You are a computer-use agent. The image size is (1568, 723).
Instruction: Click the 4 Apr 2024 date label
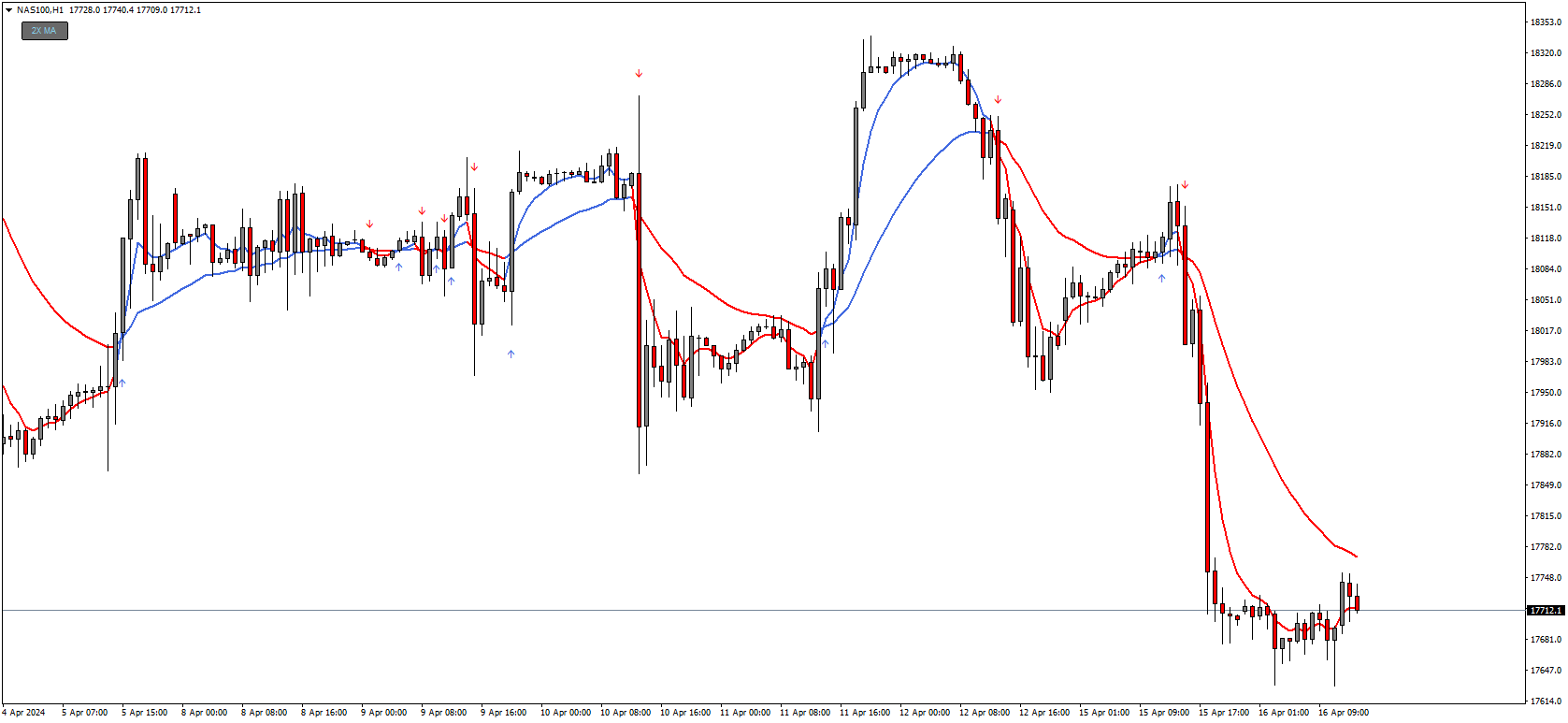(x=24, y=713)
